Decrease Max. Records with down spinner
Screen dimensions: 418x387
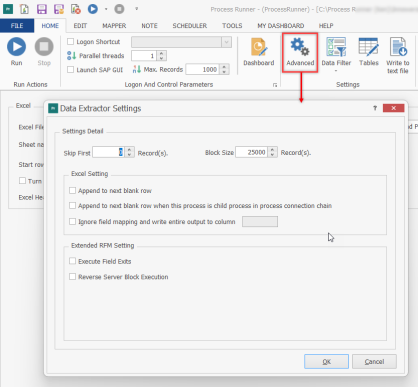(x=224, y=72)
